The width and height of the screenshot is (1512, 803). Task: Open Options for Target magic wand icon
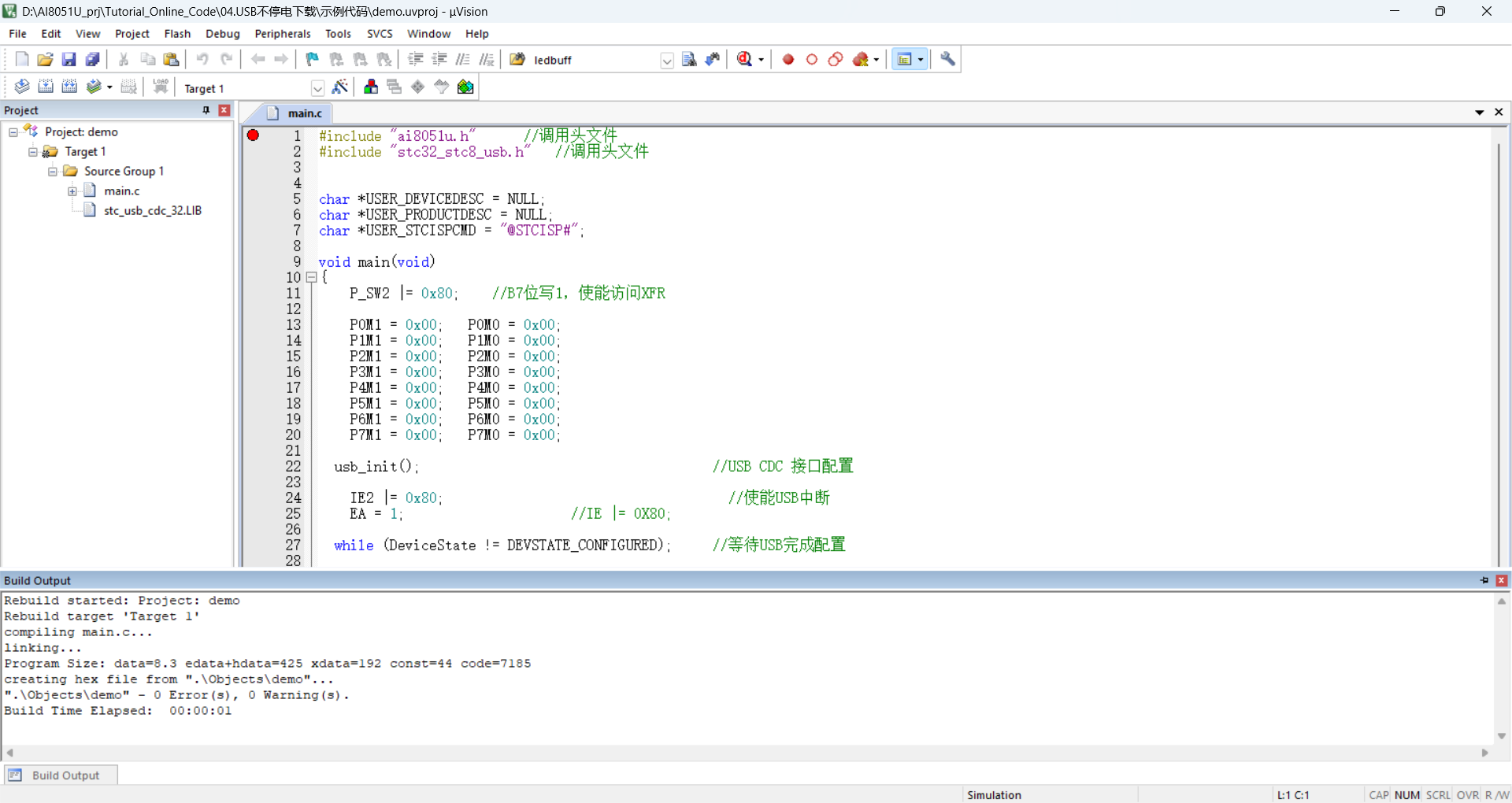coord(340,87)
